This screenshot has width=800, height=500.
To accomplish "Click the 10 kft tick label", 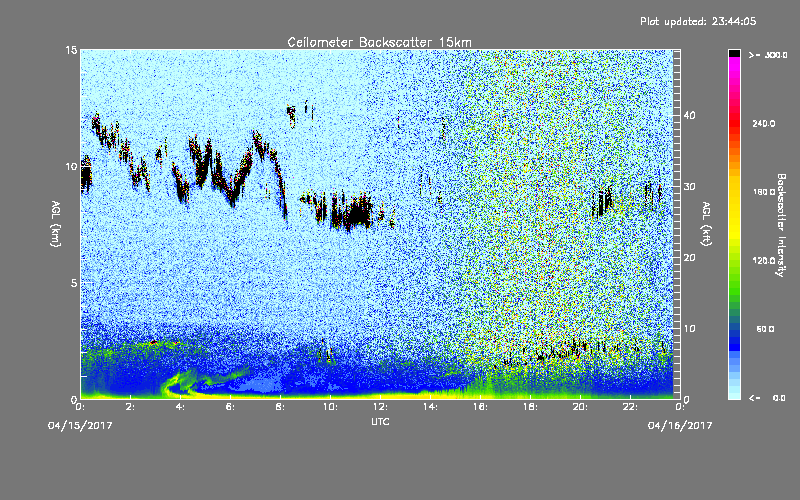I will tap(689, 329).
